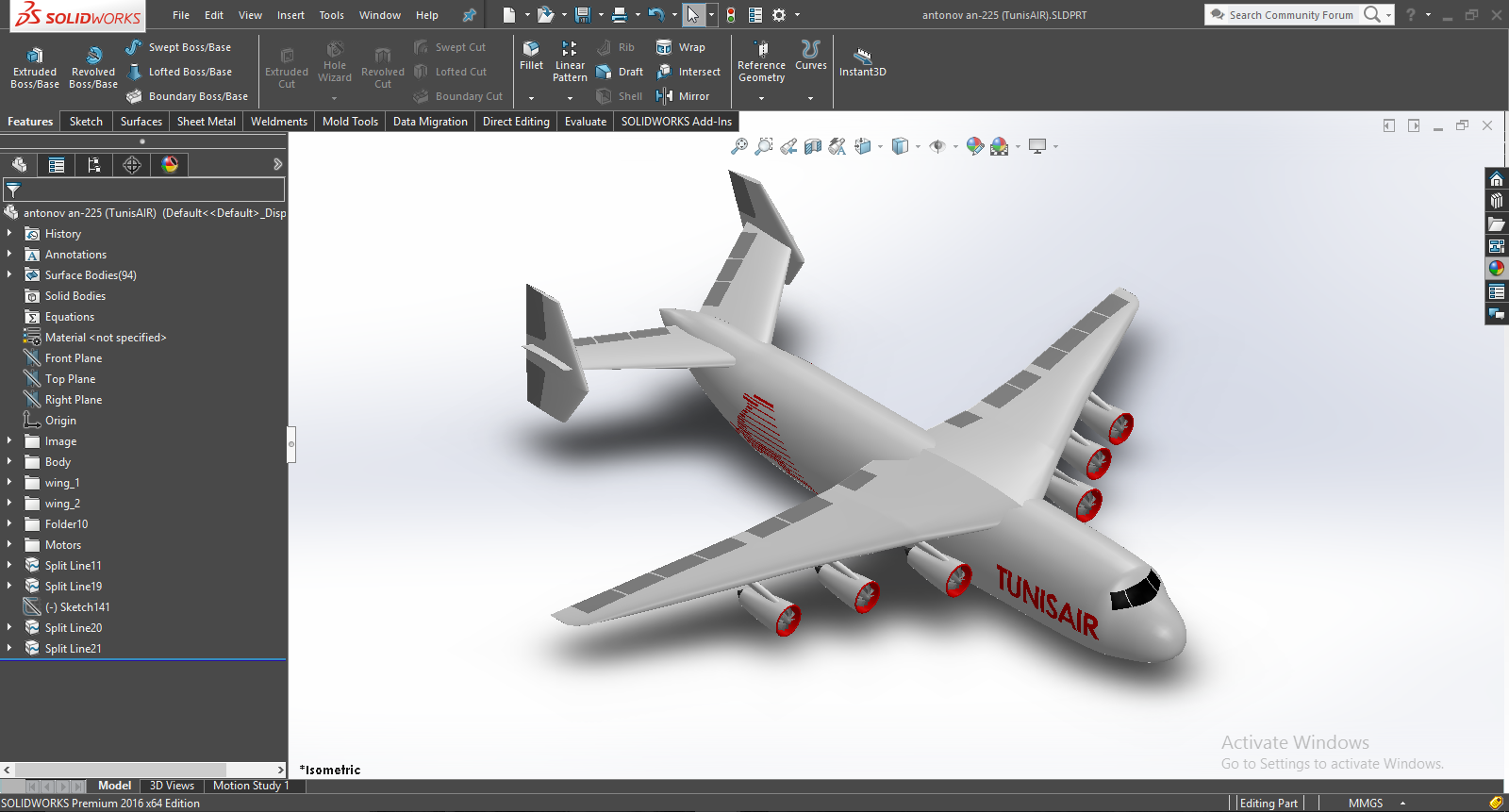Expand the Motors folder
The width and height of the screenshot is (1509, 812).
click(9, 544)
